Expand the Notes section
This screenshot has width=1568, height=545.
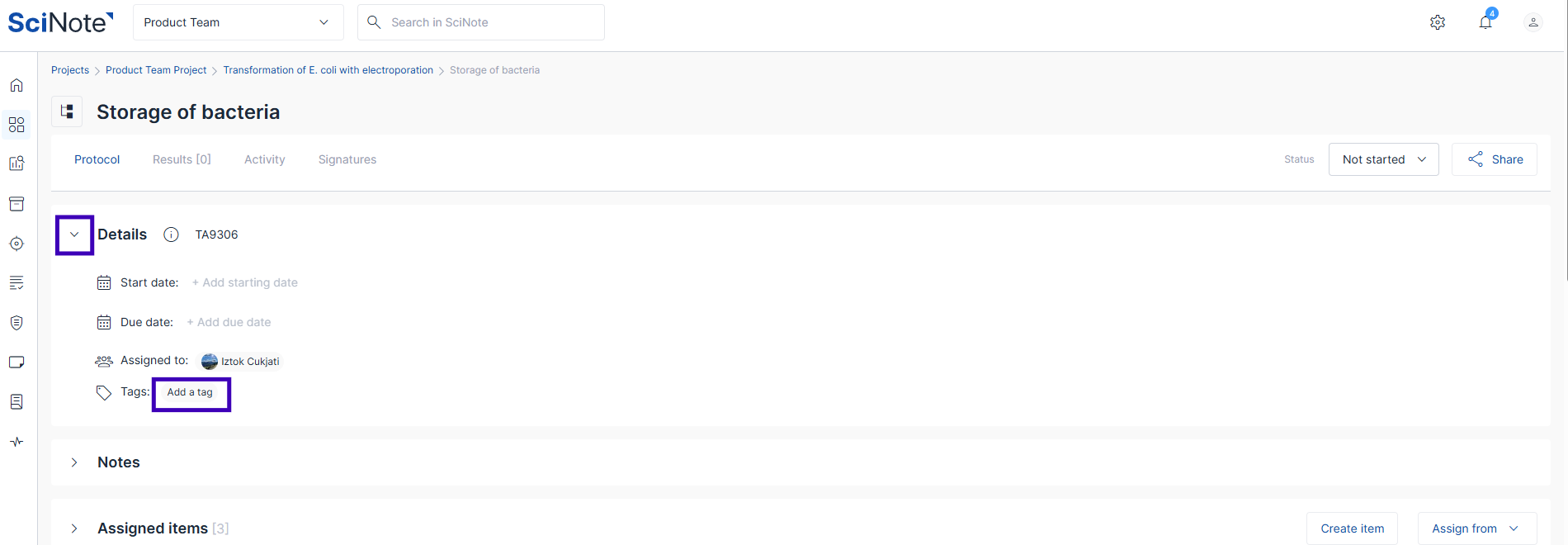point(74,462)
